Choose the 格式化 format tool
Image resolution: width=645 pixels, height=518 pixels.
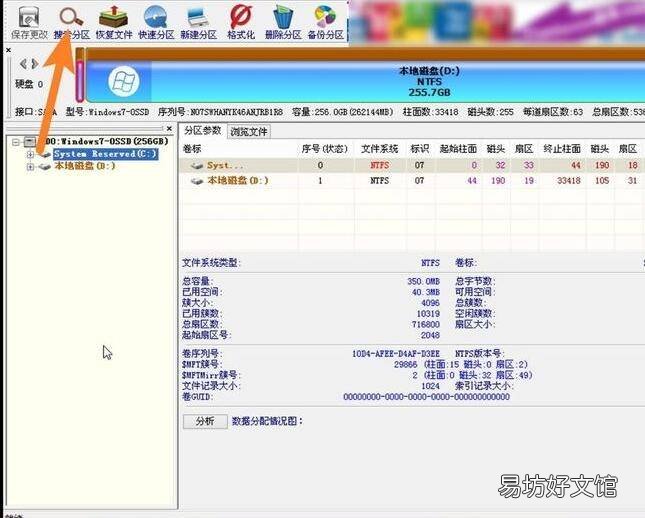click(x=241, y=22)
